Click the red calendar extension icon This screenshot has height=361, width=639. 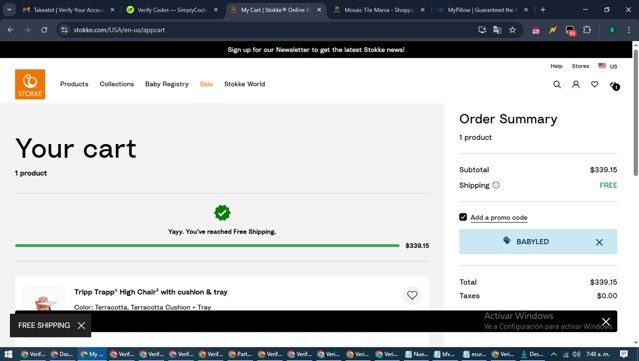tap(535, 30)
